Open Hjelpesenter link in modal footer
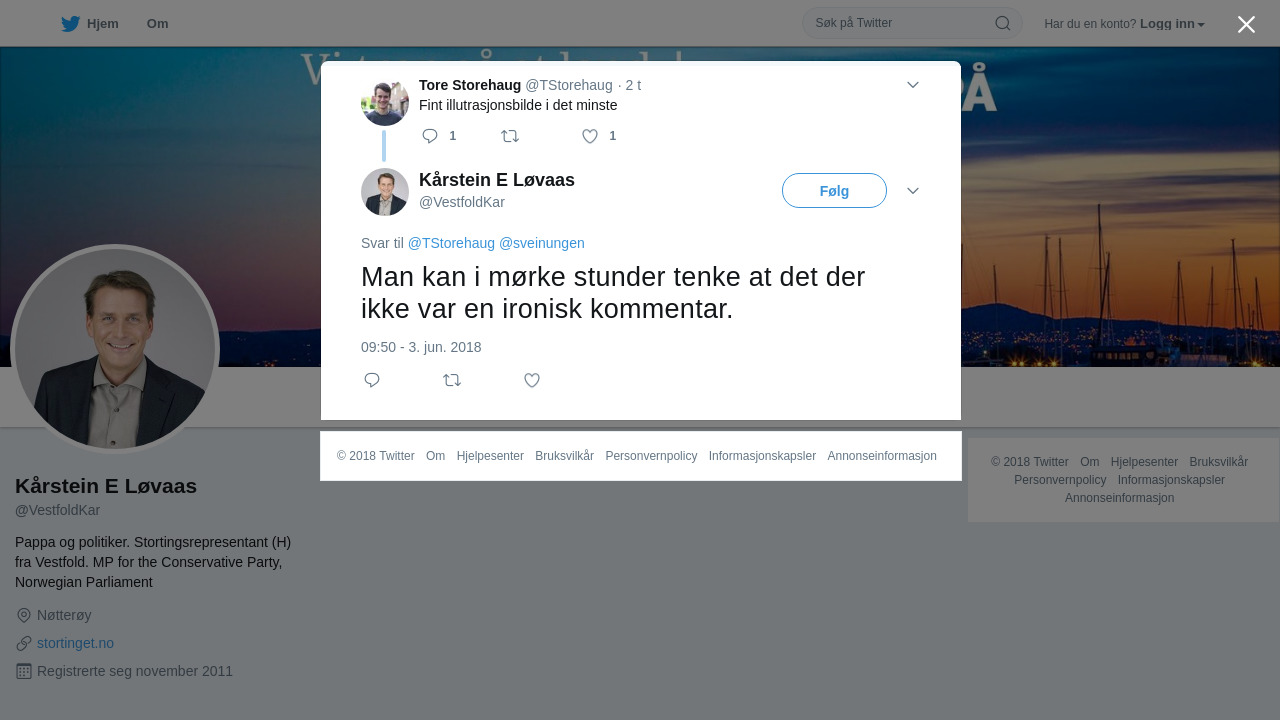 [x=490, y=456]
